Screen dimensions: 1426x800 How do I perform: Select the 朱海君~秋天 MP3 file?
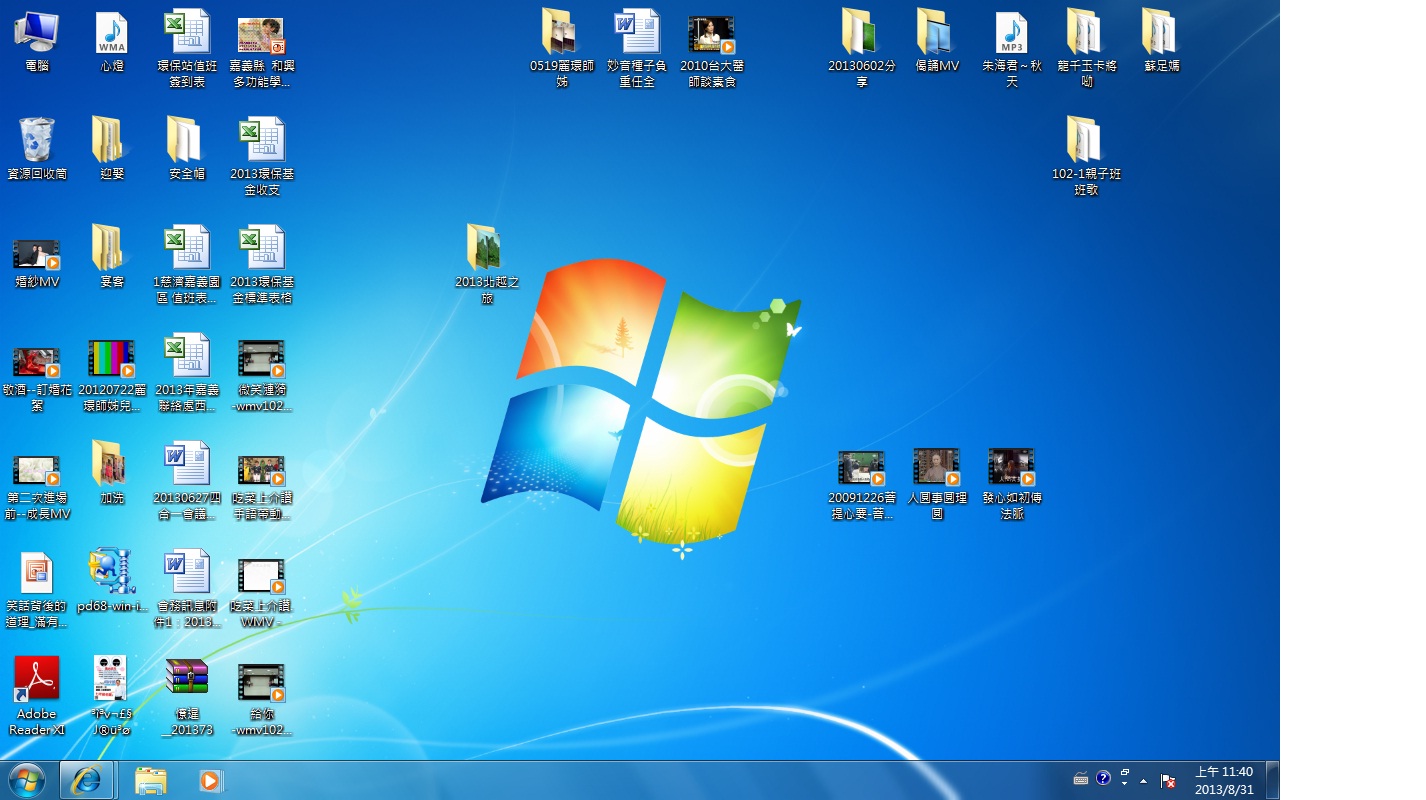(1012, 48)
